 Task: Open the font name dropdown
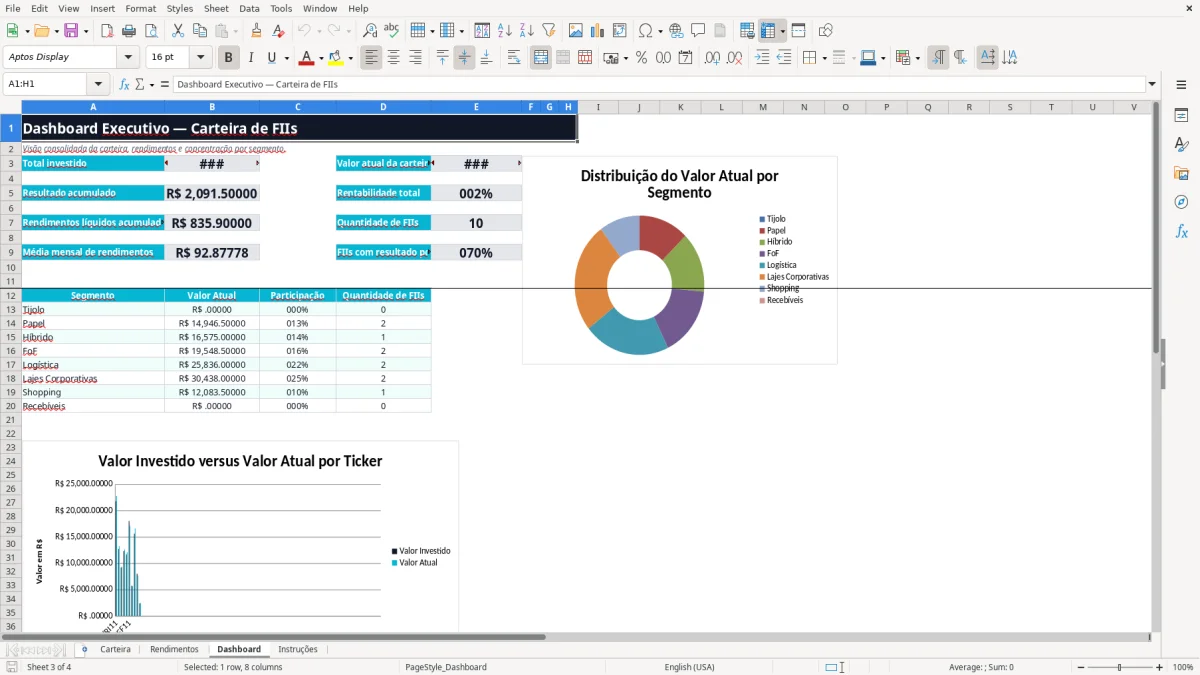[x=127, y=57]
